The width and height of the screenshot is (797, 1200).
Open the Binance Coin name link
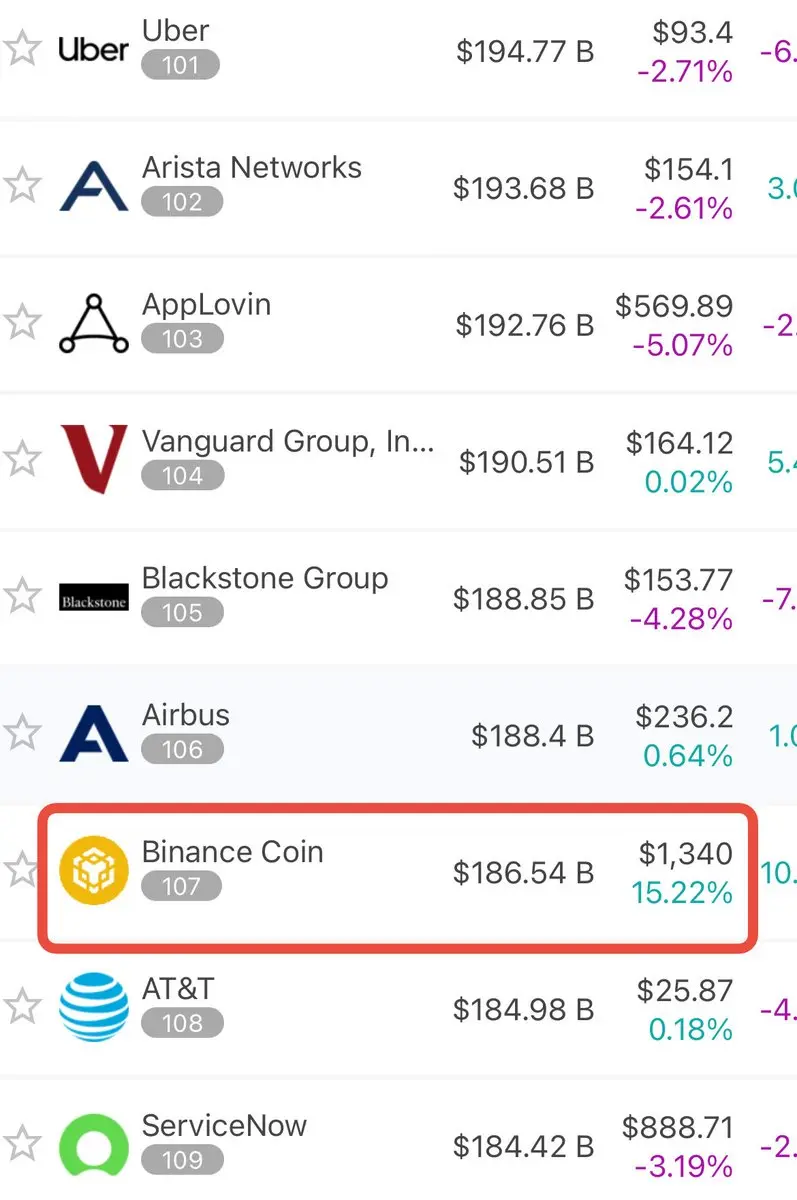[232, 852]
